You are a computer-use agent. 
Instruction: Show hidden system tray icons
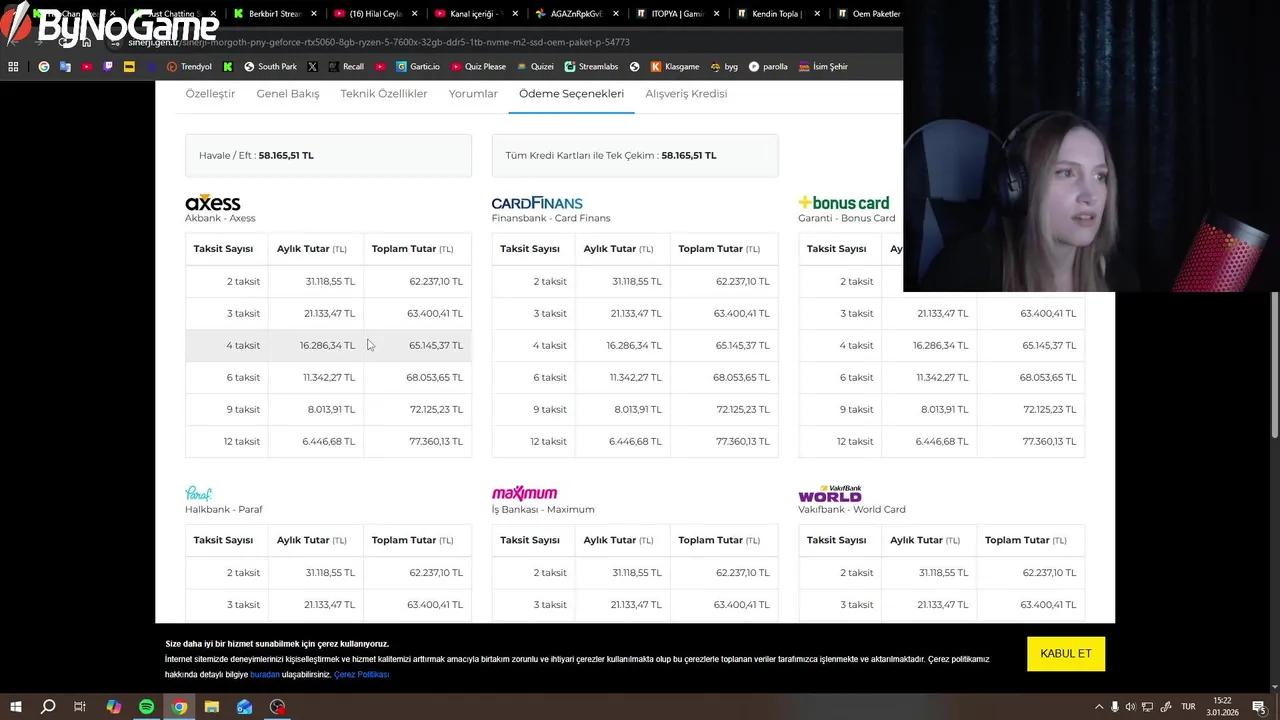tap(1099, 707)
